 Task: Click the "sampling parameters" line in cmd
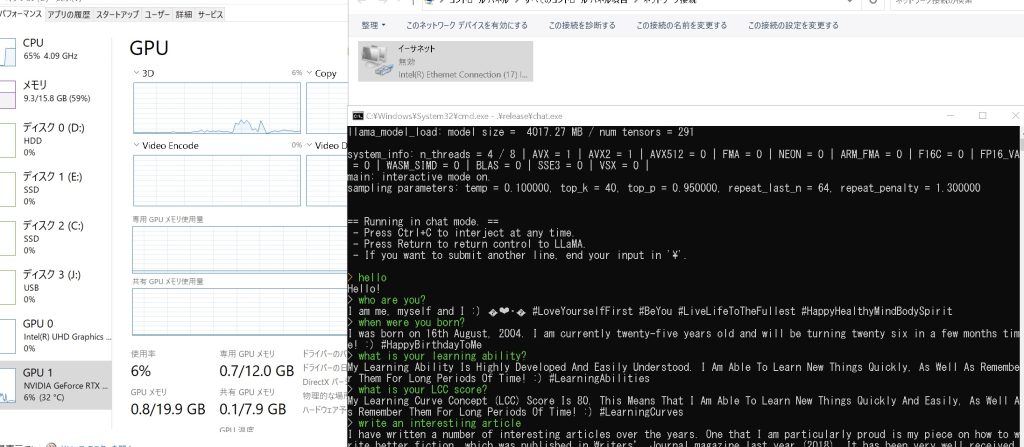pos(664,188)
